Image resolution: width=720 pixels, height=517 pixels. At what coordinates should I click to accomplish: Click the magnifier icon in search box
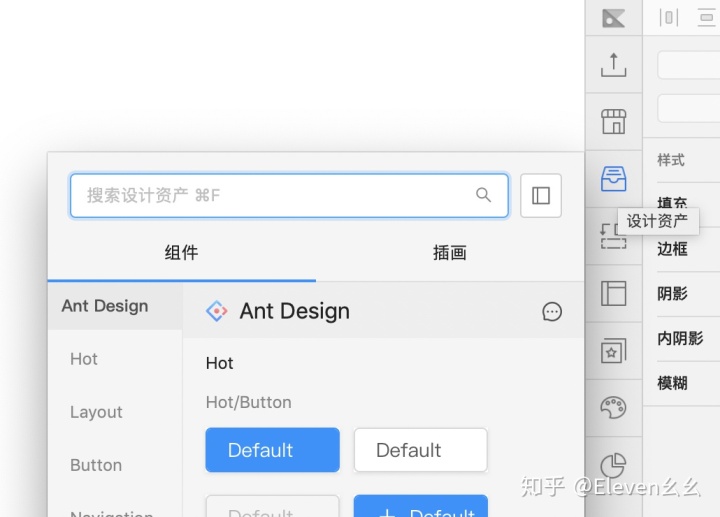click(483, 195)
